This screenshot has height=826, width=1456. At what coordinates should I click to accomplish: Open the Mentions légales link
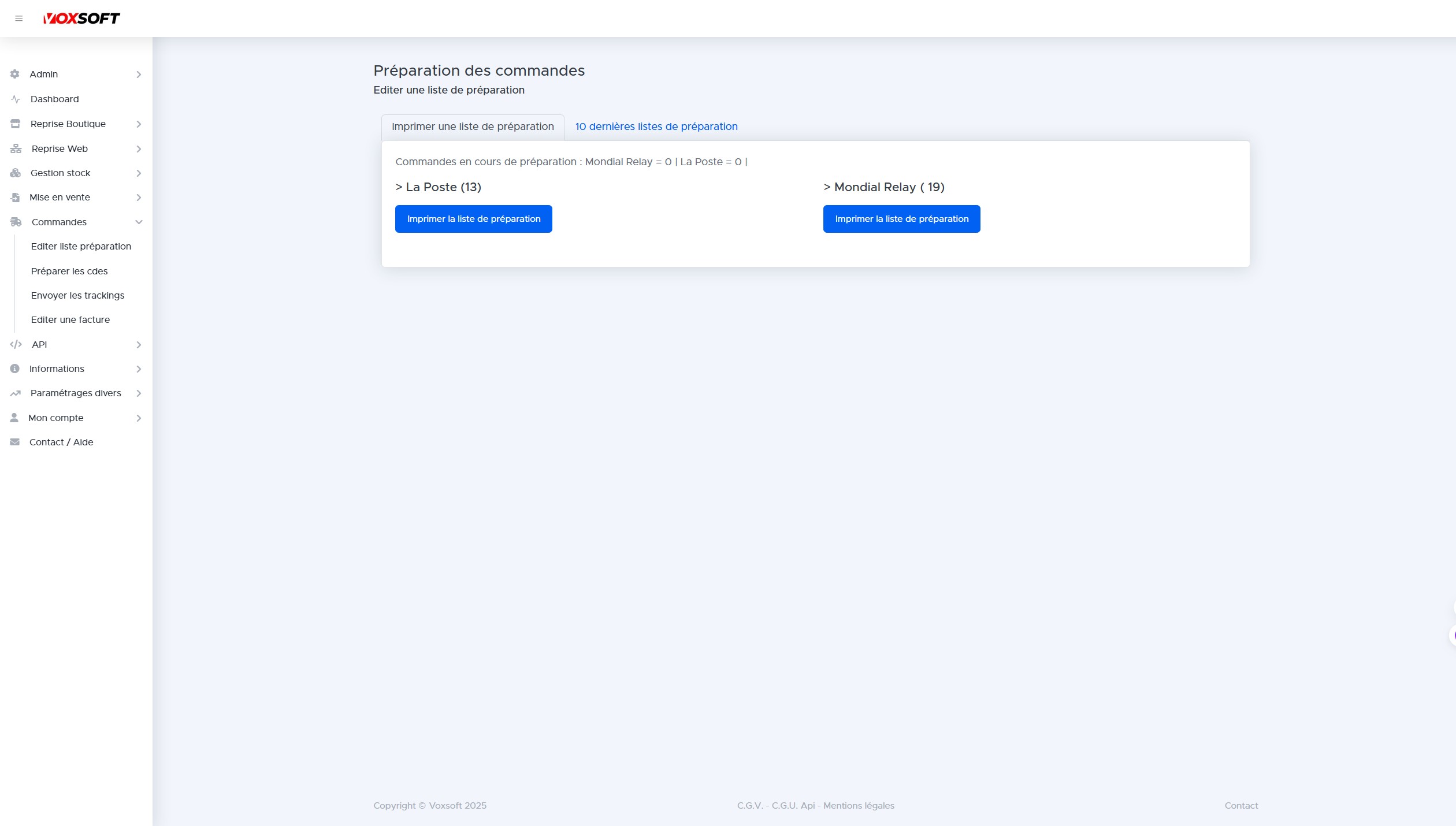click(858, 805)
